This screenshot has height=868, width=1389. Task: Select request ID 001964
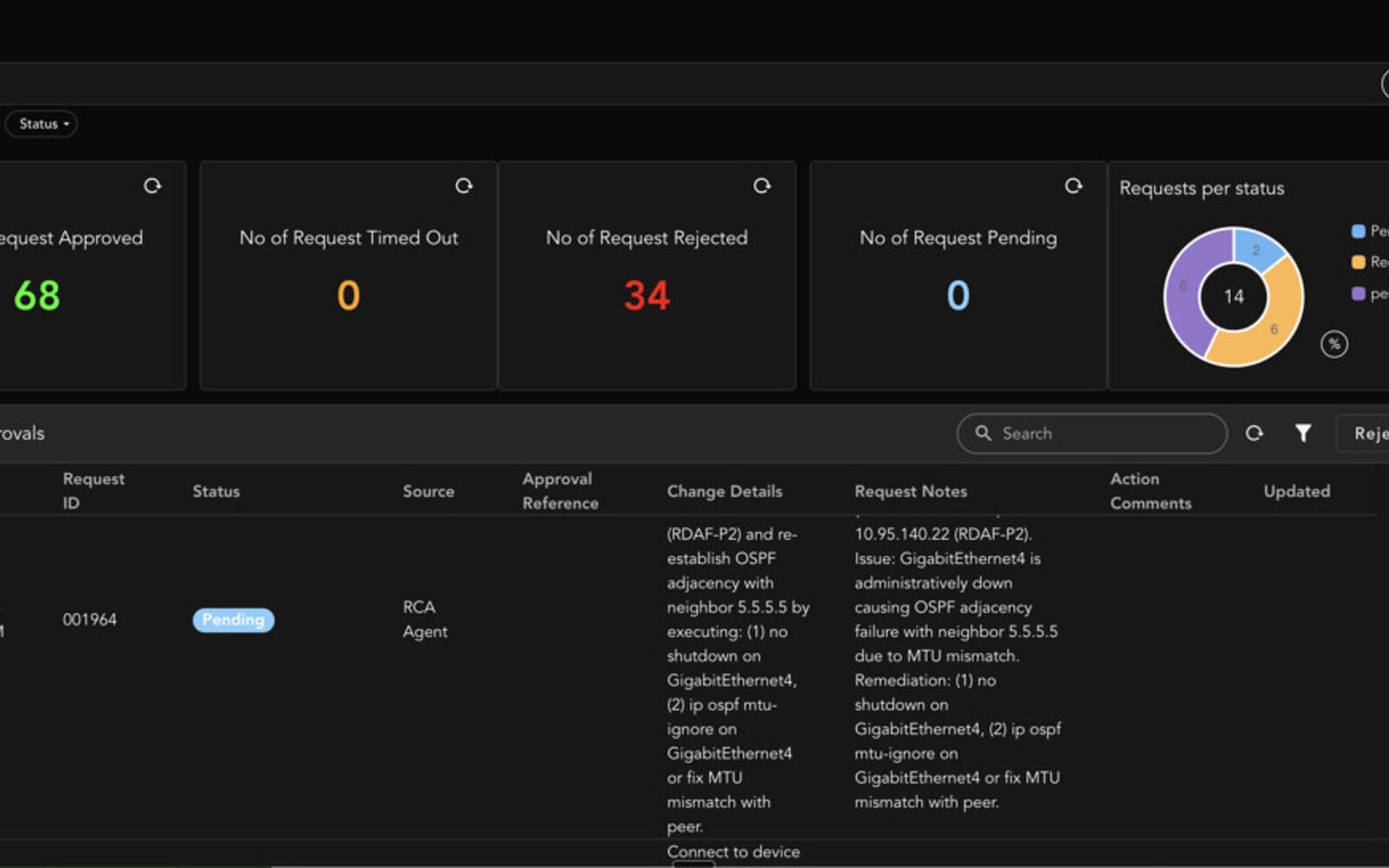click(89, 620)
